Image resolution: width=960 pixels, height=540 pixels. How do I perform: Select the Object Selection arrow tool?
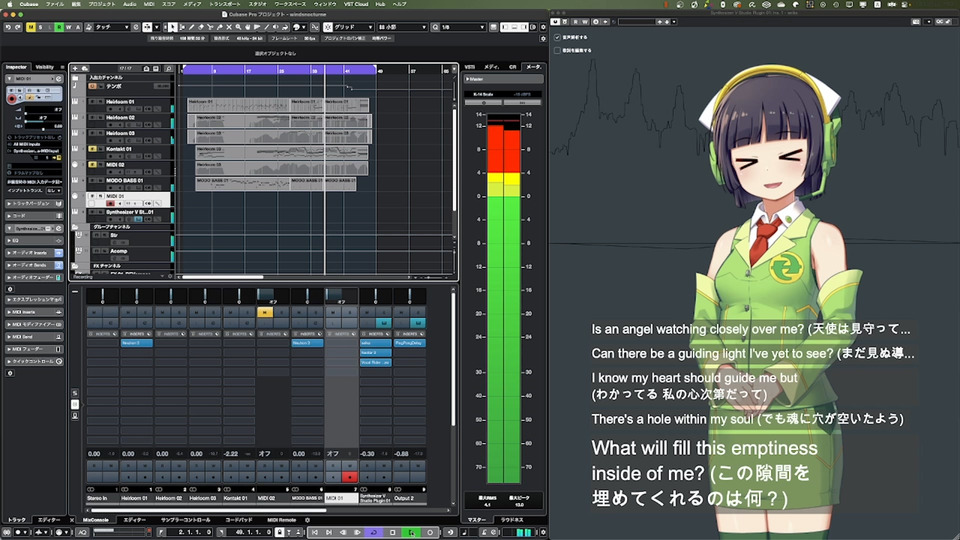point(172,28)
